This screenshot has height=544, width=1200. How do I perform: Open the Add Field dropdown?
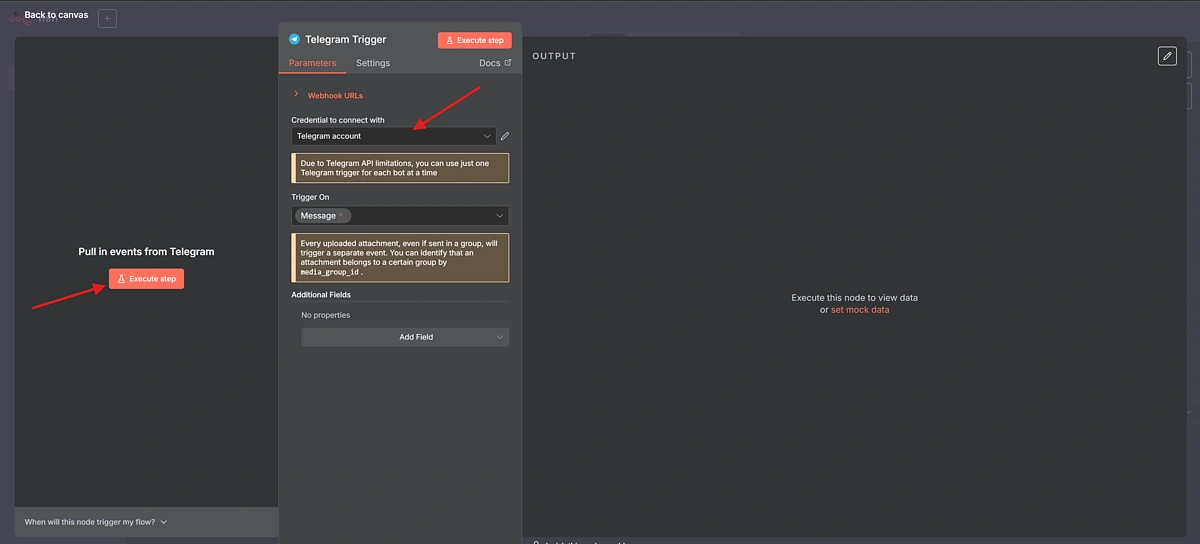[405, 337]
